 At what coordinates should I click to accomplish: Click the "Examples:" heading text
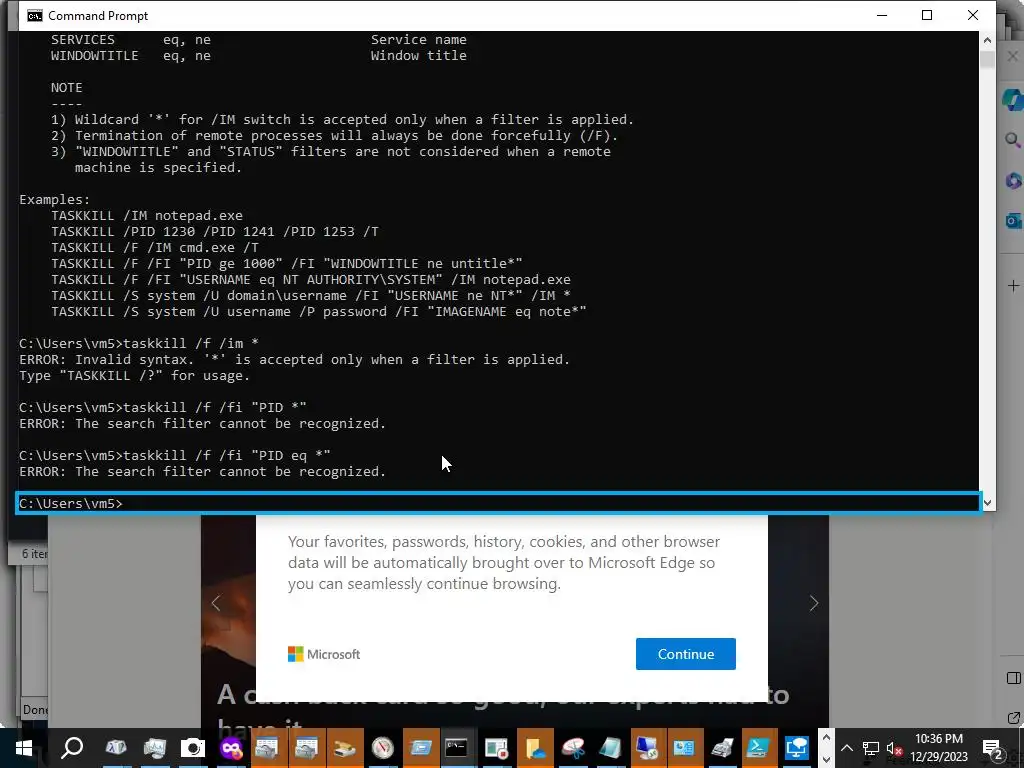[55, 200]
